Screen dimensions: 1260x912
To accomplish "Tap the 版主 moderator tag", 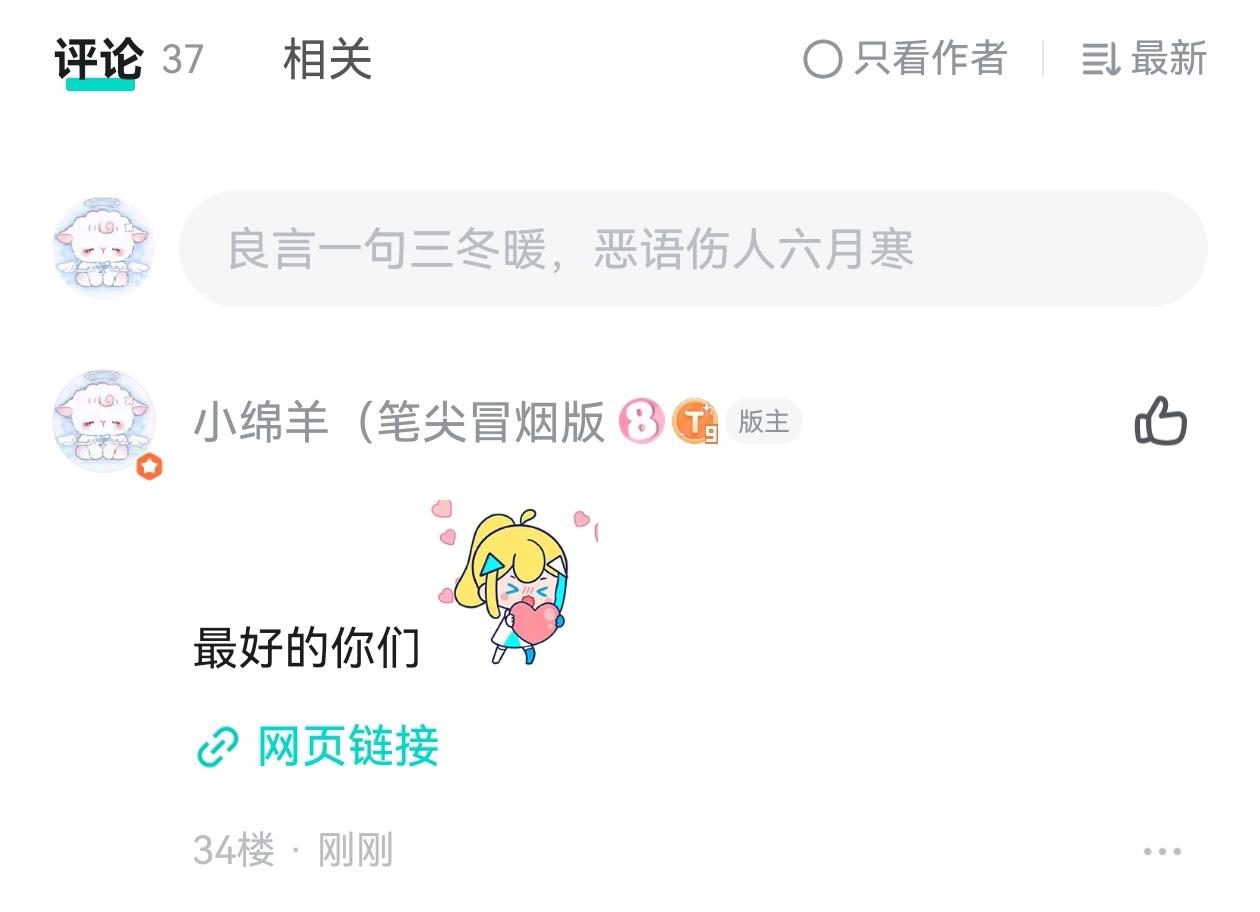I will click(764, 422).
